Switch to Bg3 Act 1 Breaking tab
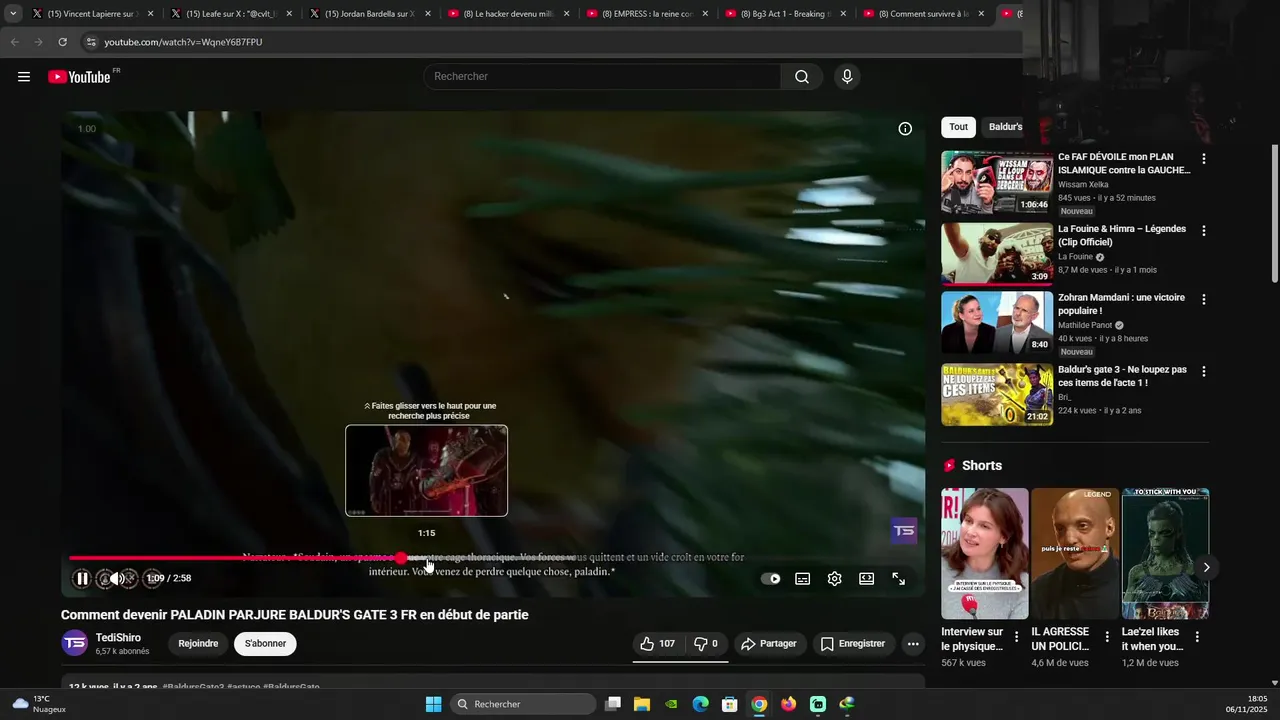 pyautogui.click(x=785, y=14)
